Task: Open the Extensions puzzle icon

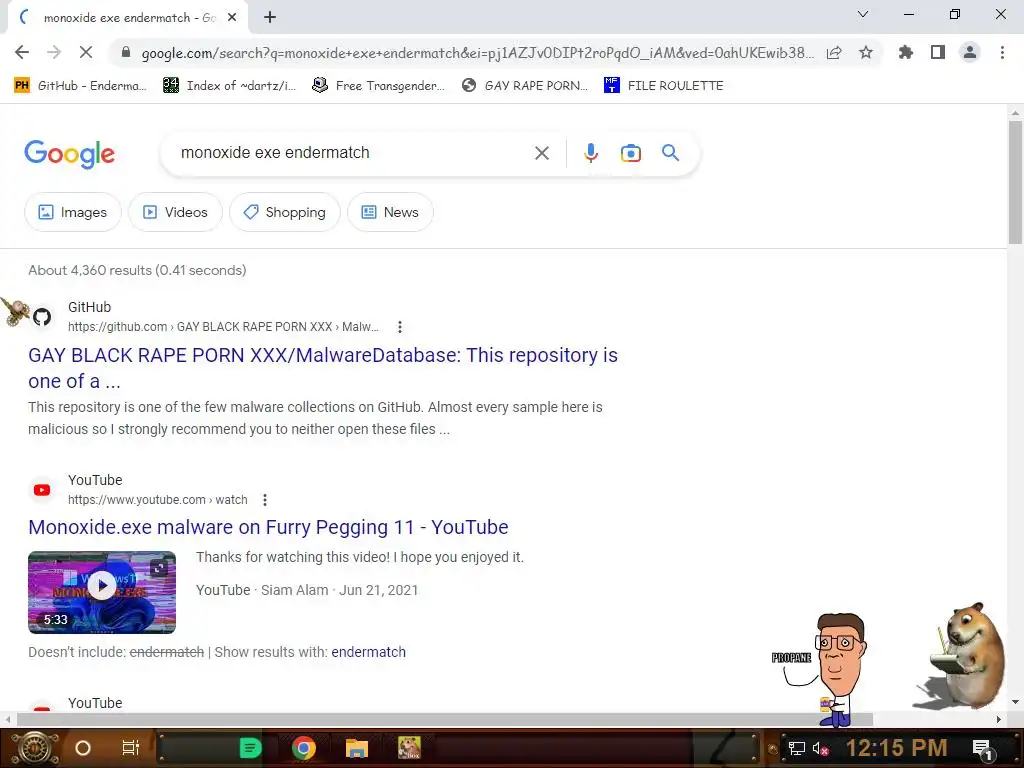Action: click(906, 52)
